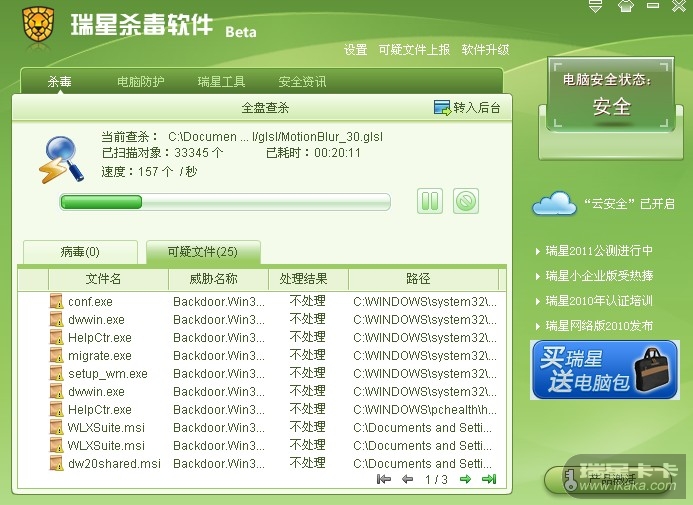693x505 pixels.
Task: Open the 瑞星工具 tab
Action: pyautogui.click(x=221, y=81)
